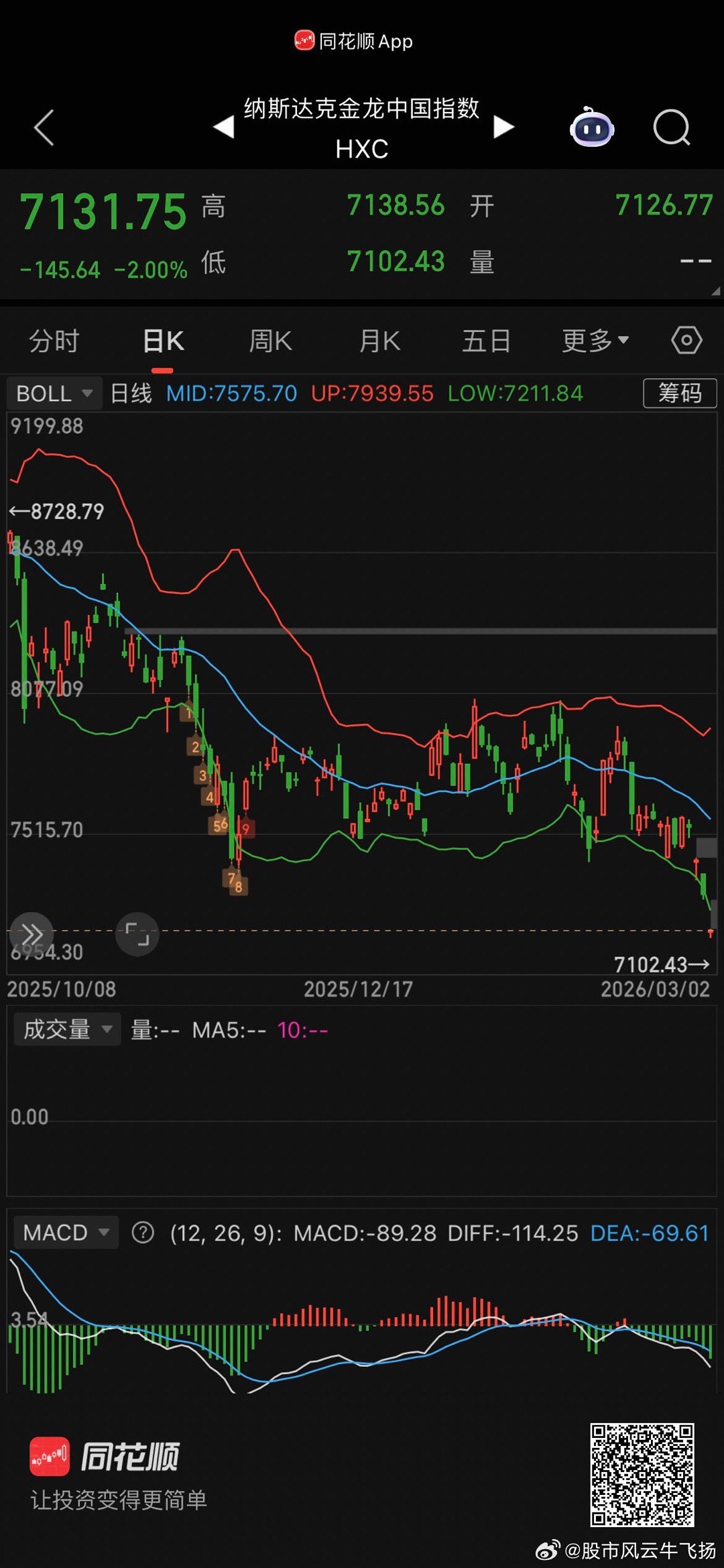Tap the DIFF:-114.25 value
This screenshot has height=1568, width=724.
[513, 1233]
